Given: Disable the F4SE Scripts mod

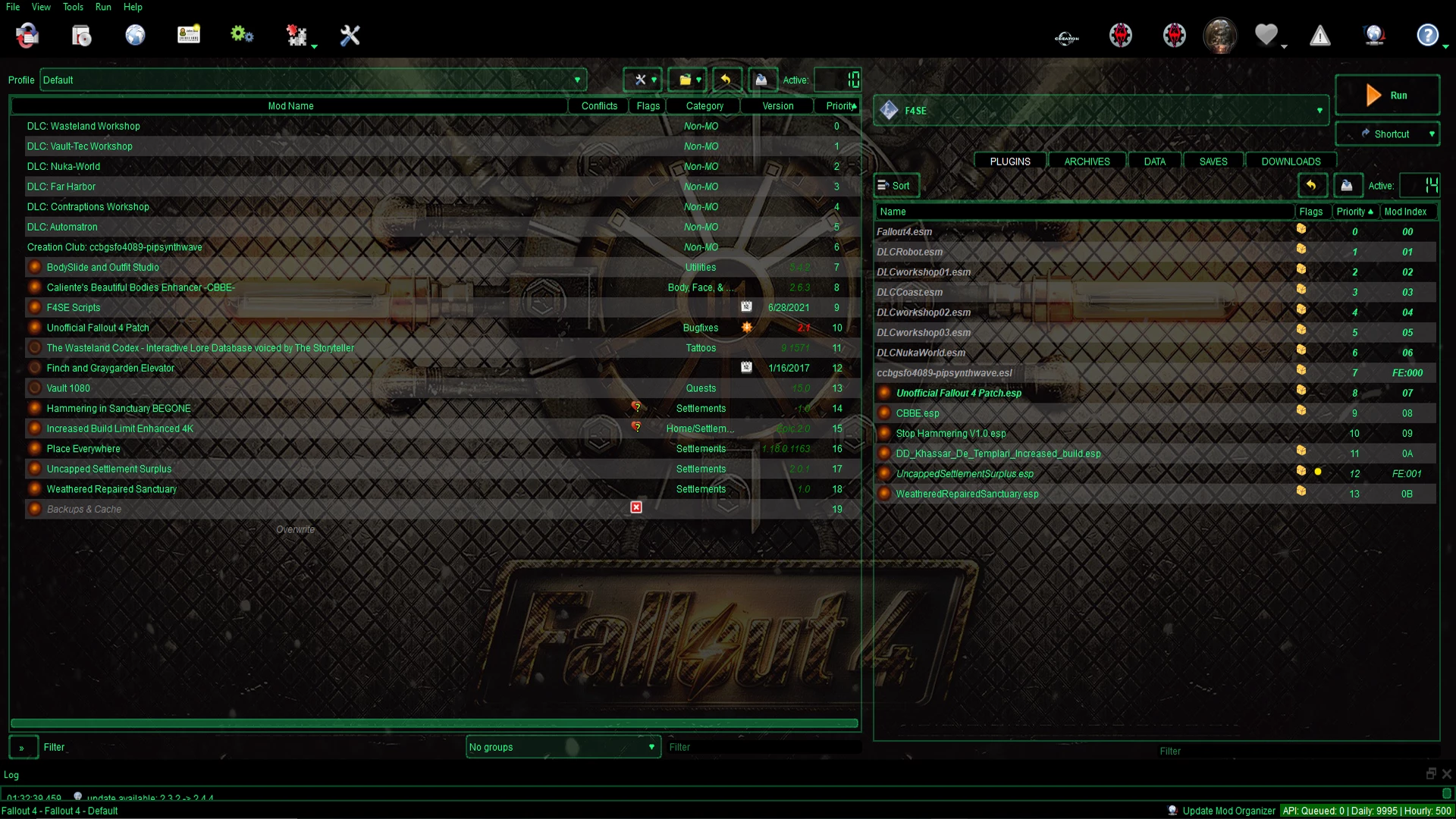Looking at the screenshot, I should pos(35,307).
